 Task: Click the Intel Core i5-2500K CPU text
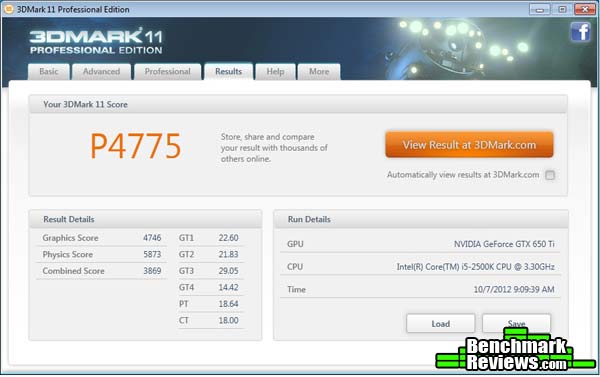pyautogui.click(x=475, y=267)
